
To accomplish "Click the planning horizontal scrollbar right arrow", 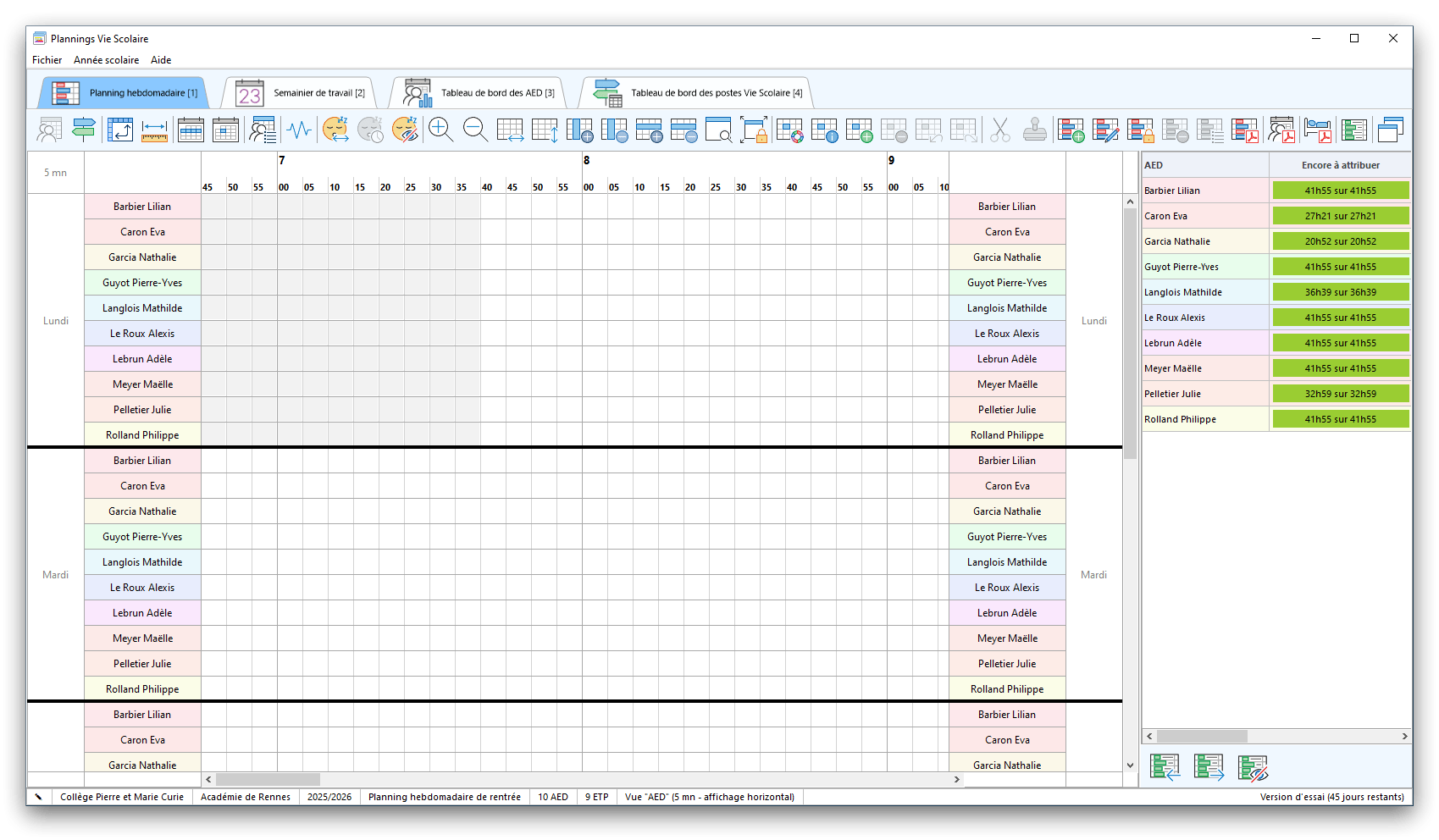I will pos(957,779).
